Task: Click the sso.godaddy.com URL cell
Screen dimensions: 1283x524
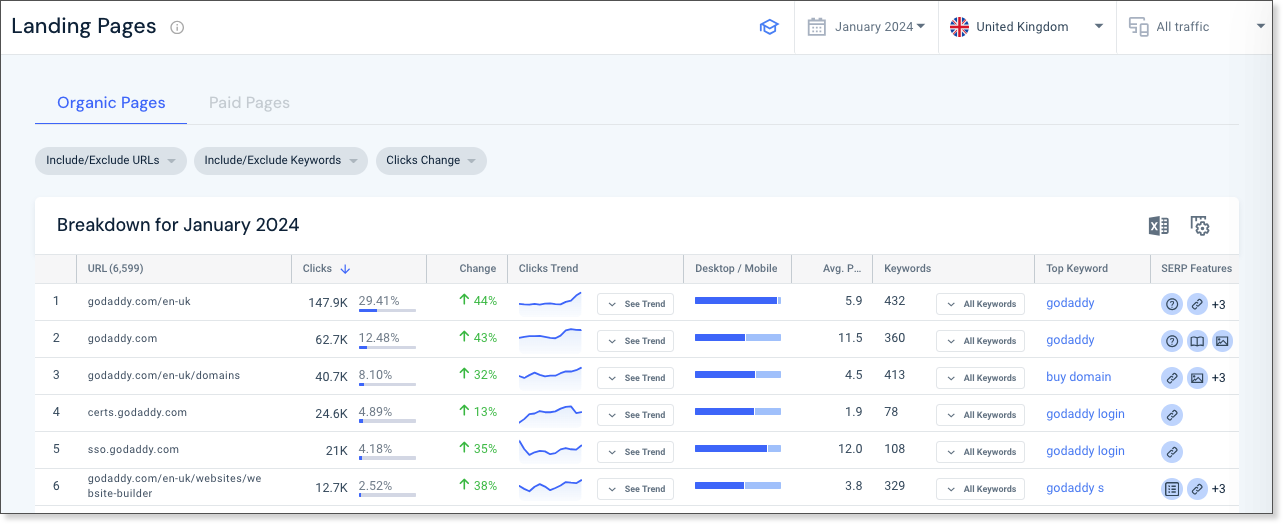Action: [133, 450]
